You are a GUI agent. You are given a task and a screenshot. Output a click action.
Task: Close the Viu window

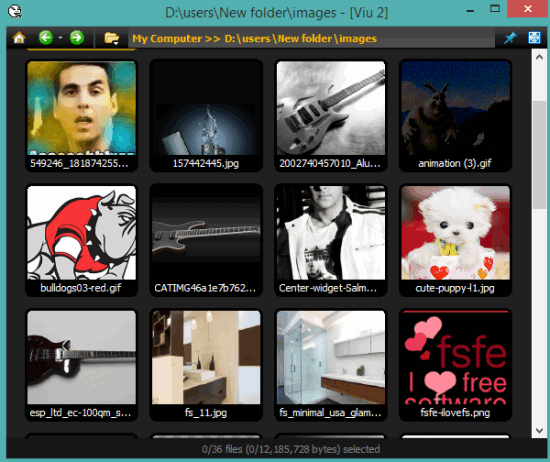528,9
